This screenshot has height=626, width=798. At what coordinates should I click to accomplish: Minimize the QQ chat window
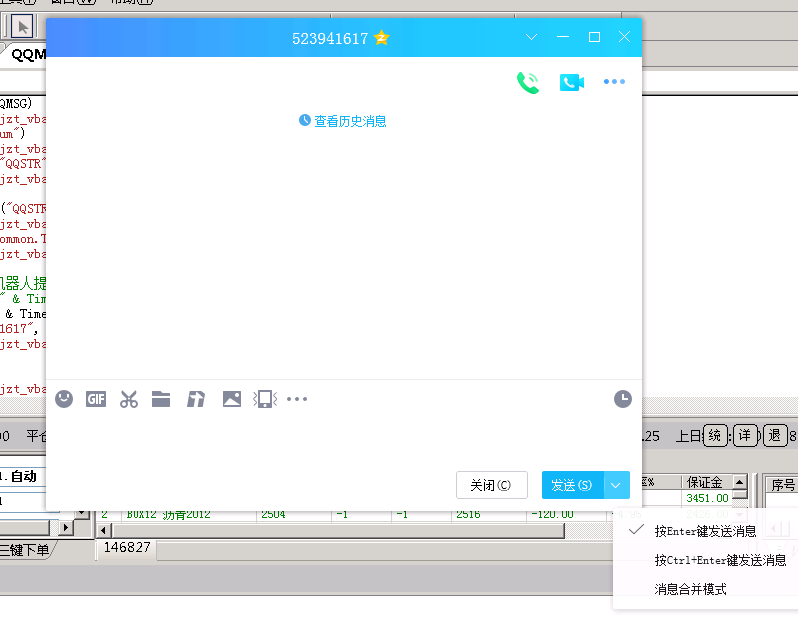click(563, 37)
